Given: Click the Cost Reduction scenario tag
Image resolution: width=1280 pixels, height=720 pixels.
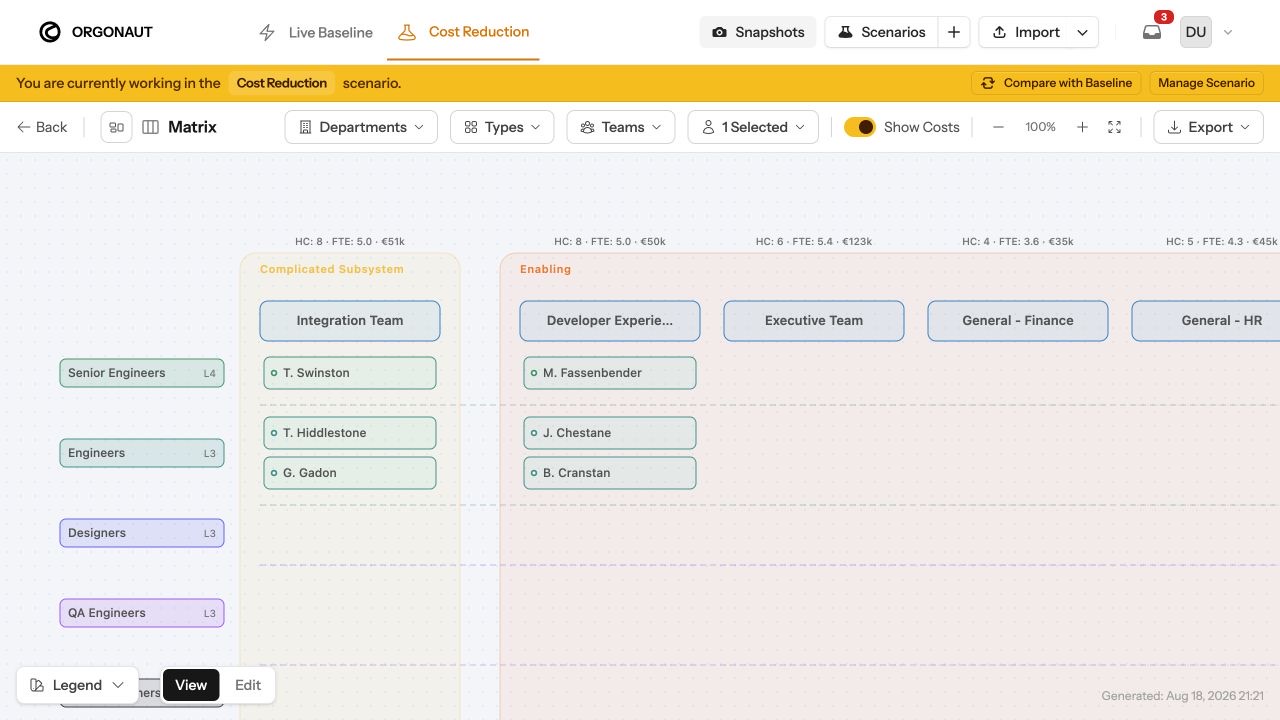Looking at the screenshot, I should (x=282, y=83).
